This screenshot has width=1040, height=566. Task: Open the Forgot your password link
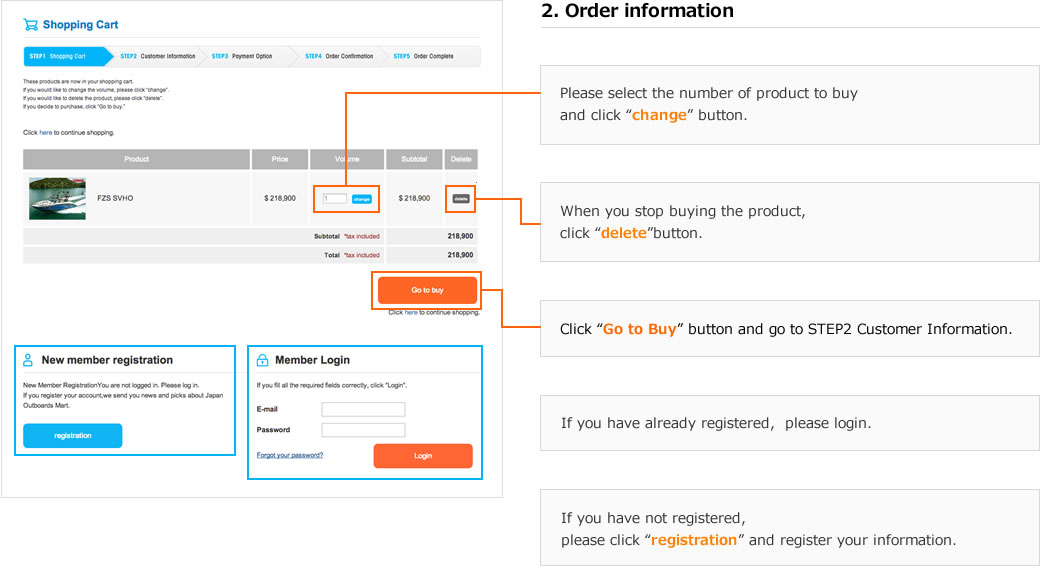click(x=290, y=455)
